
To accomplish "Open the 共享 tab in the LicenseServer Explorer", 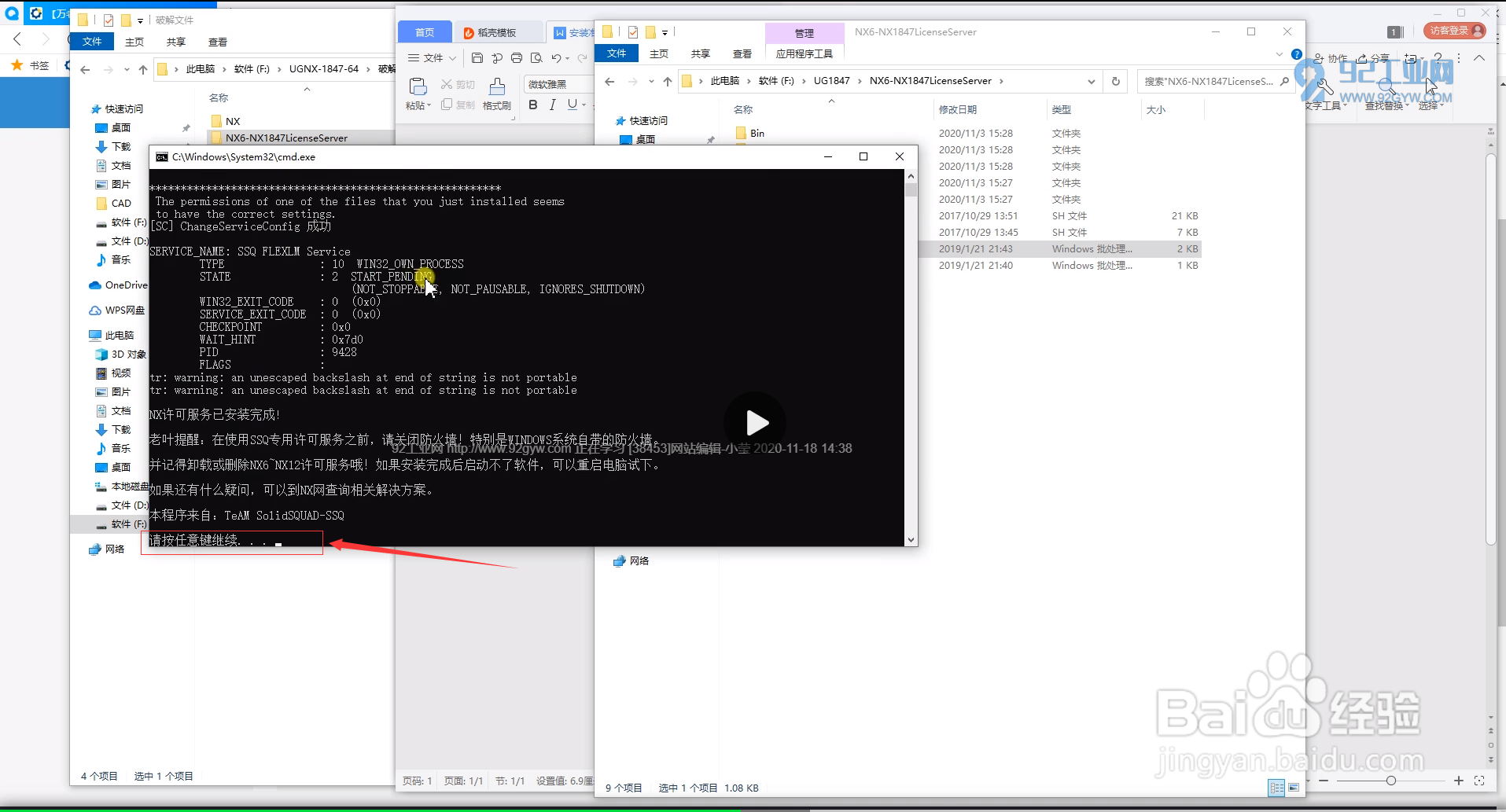I will coord(700,53).
